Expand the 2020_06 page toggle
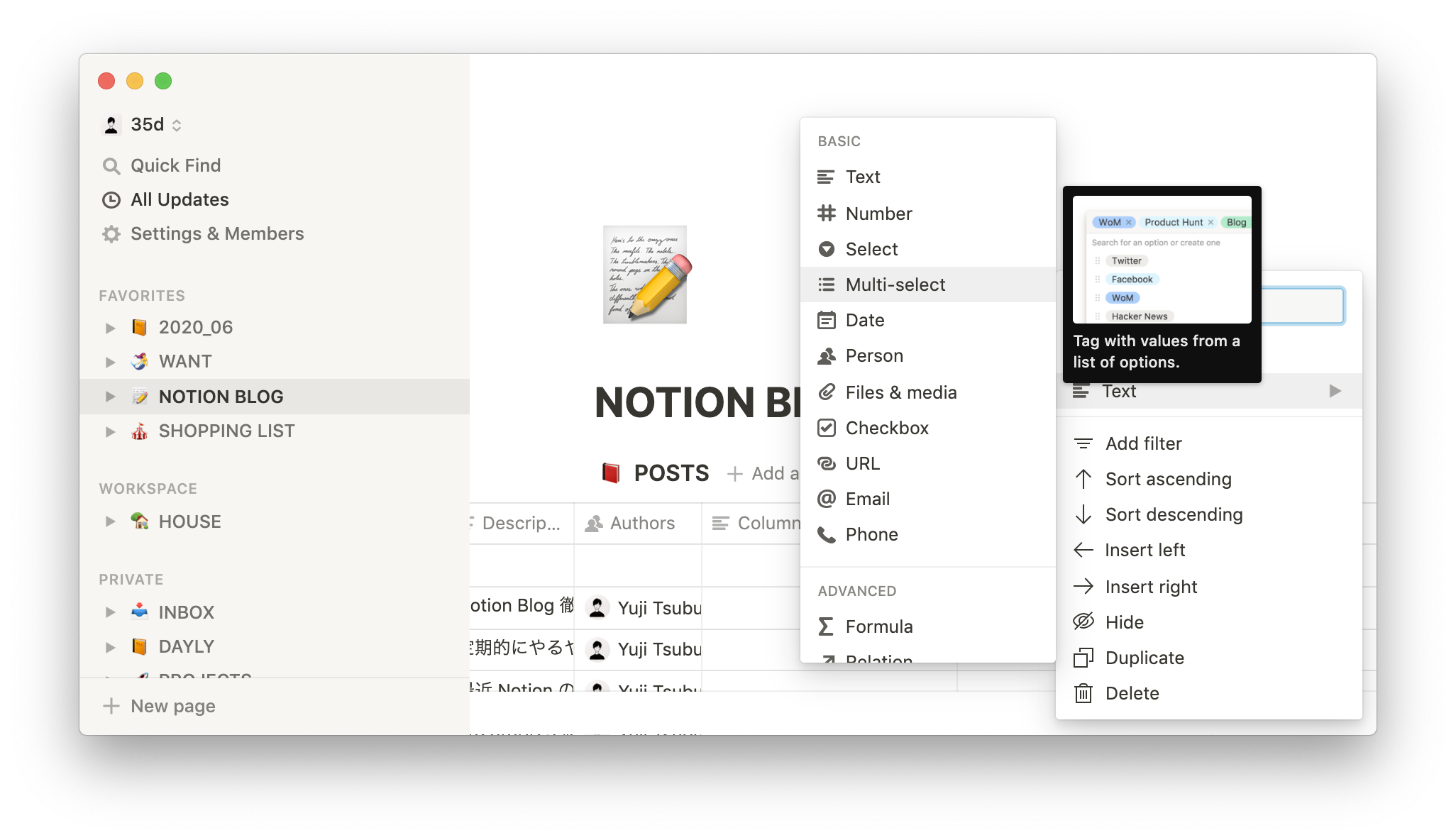1456x840 pixels. coord(110,328)
